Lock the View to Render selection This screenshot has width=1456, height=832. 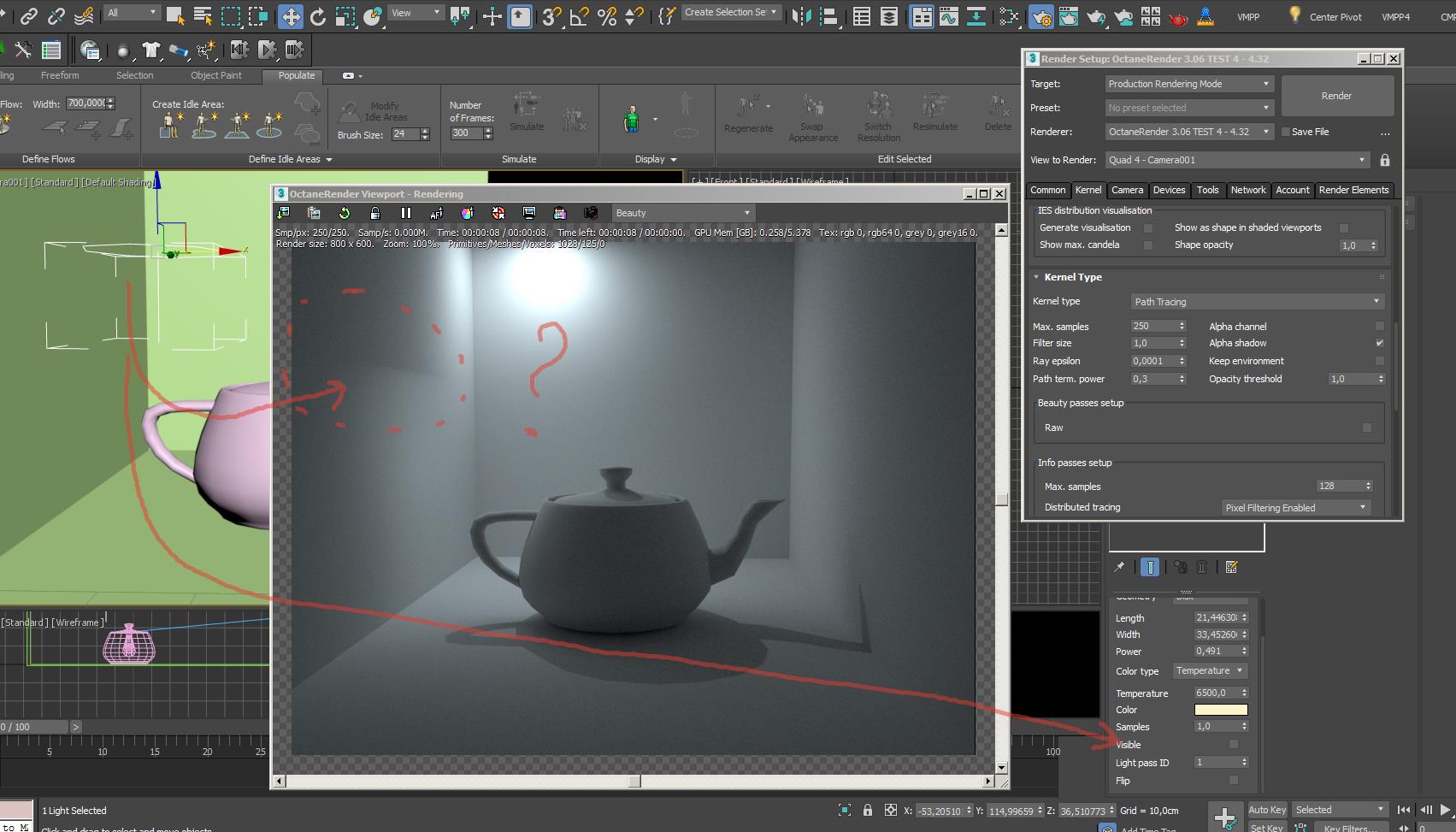(x=1385, y=160)
